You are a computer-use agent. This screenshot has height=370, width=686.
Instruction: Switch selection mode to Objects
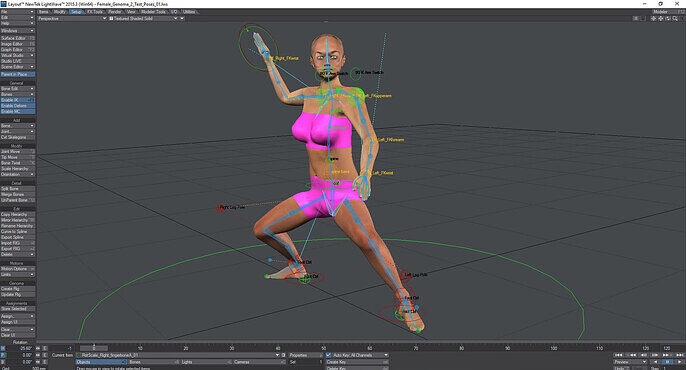click(101, 362)
